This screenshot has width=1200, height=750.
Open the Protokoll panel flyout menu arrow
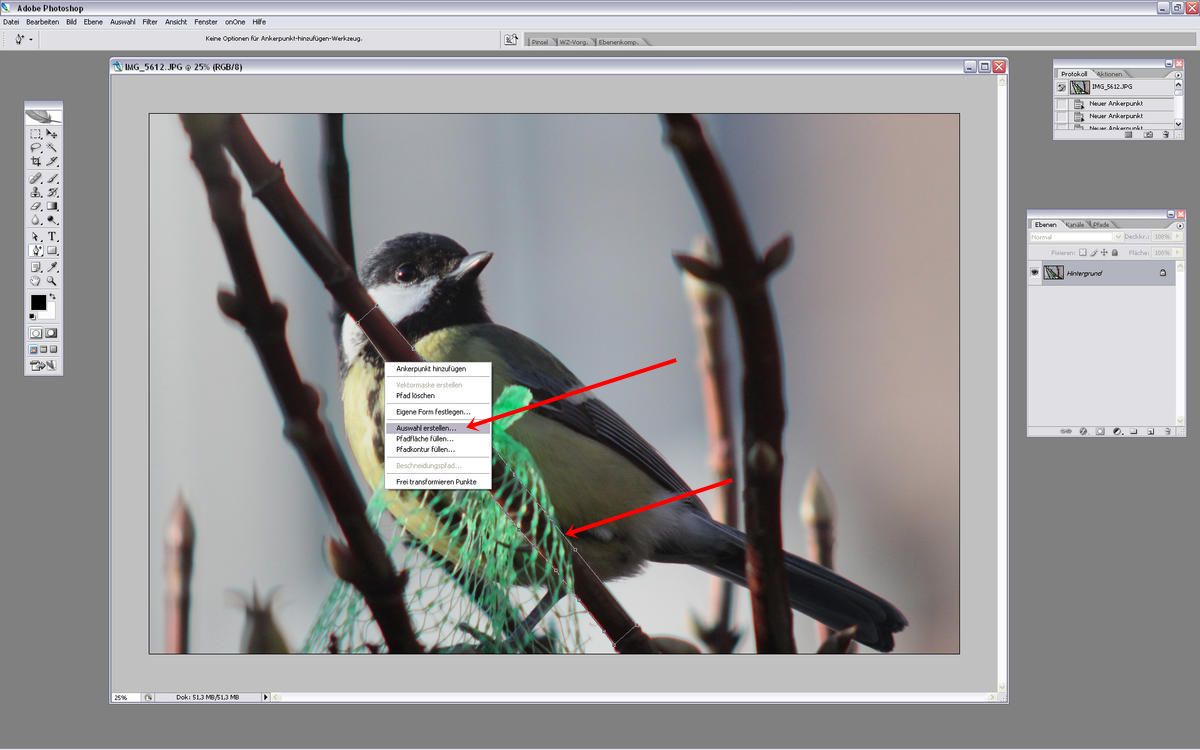coord(1178,75)
